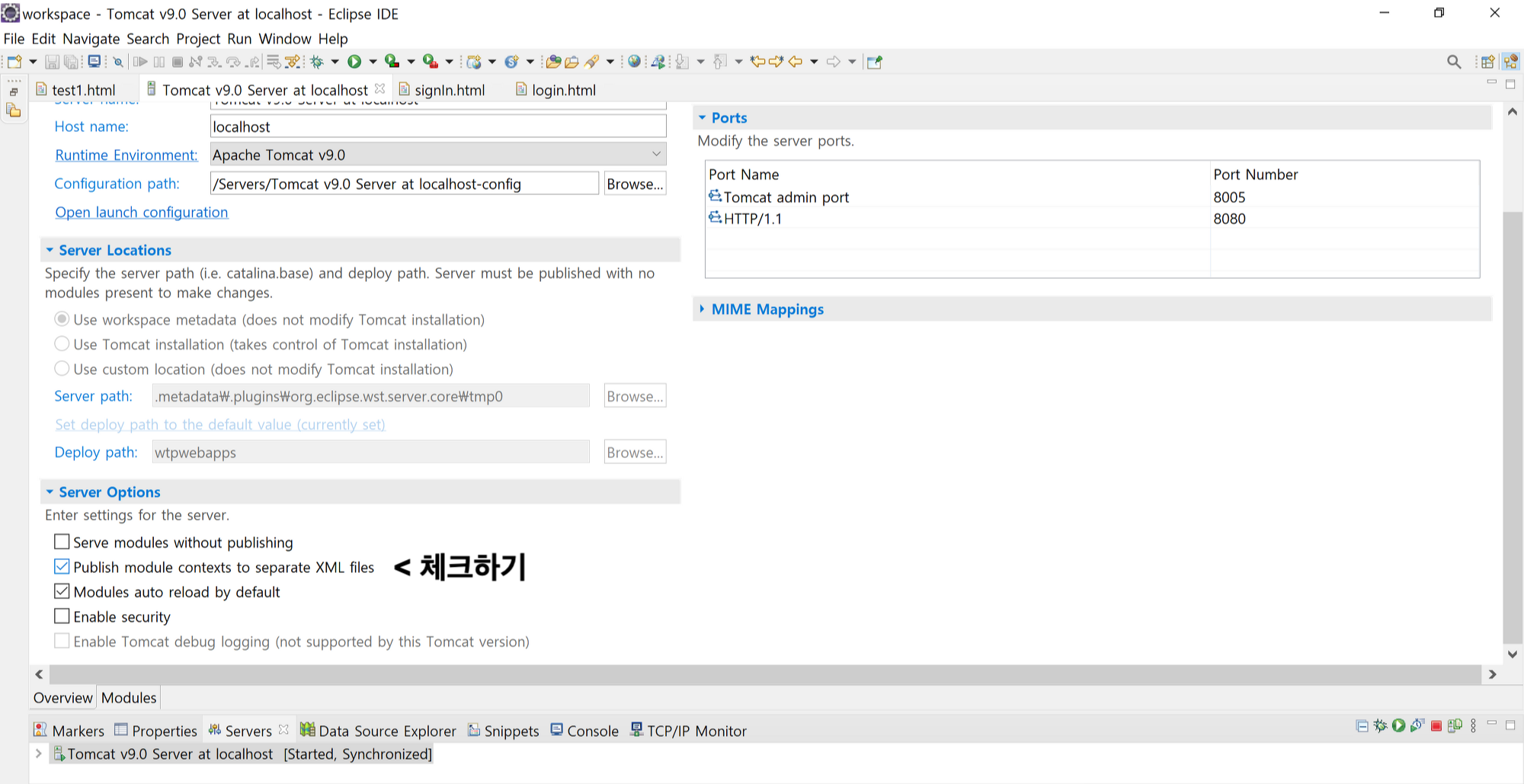
Task: Toggle Modules auto reload by default
Action: click(x=62, y=591)
